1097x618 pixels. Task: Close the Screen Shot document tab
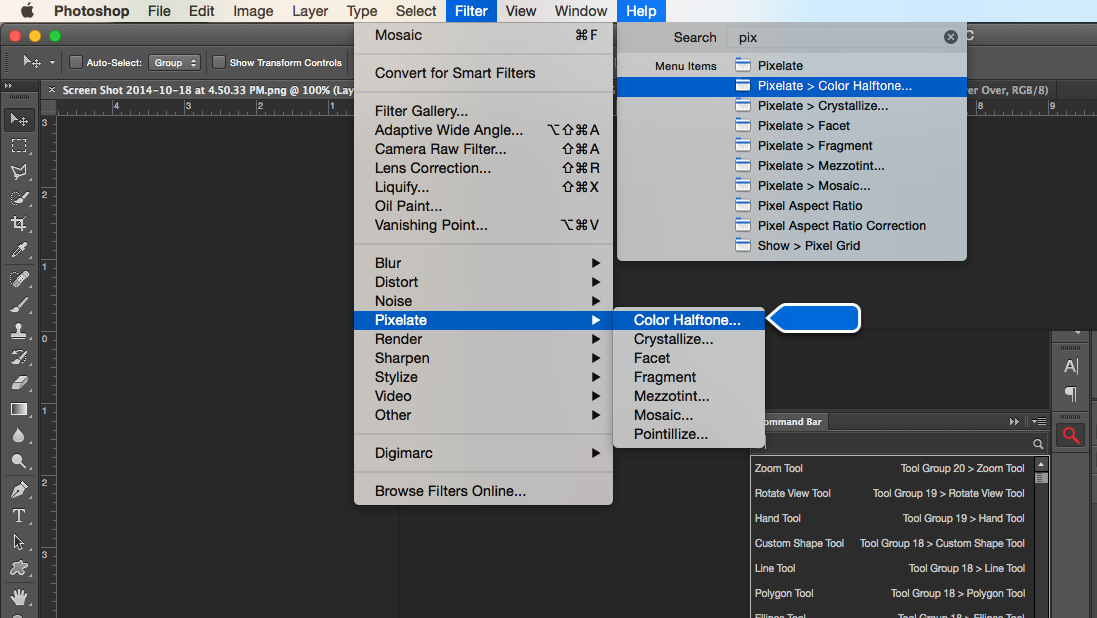click(52, 90)
